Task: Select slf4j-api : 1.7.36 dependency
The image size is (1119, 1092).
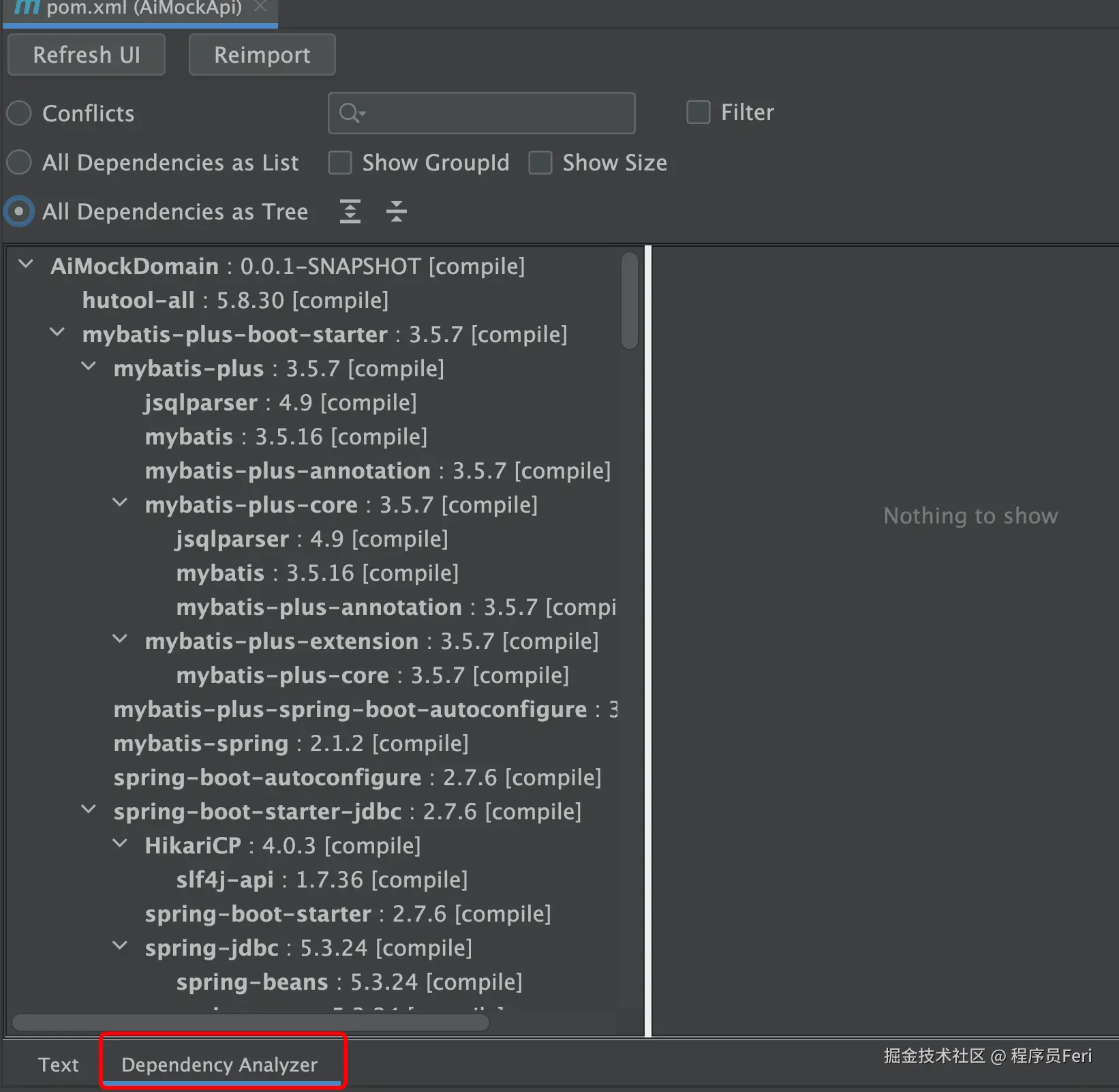Action: pos(322,880)
